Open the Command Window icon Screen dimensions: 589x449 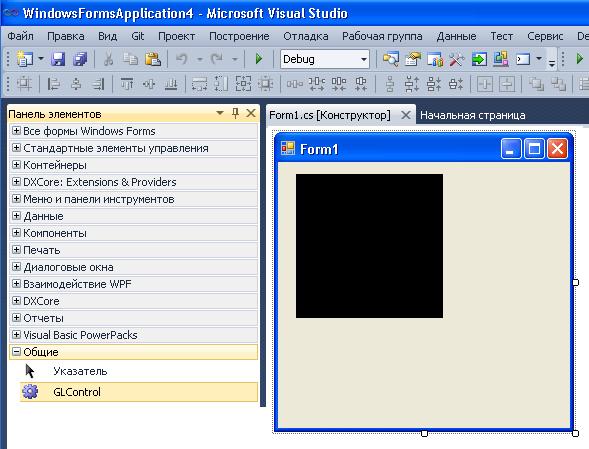pyautogui.click(x=523, y=59)
